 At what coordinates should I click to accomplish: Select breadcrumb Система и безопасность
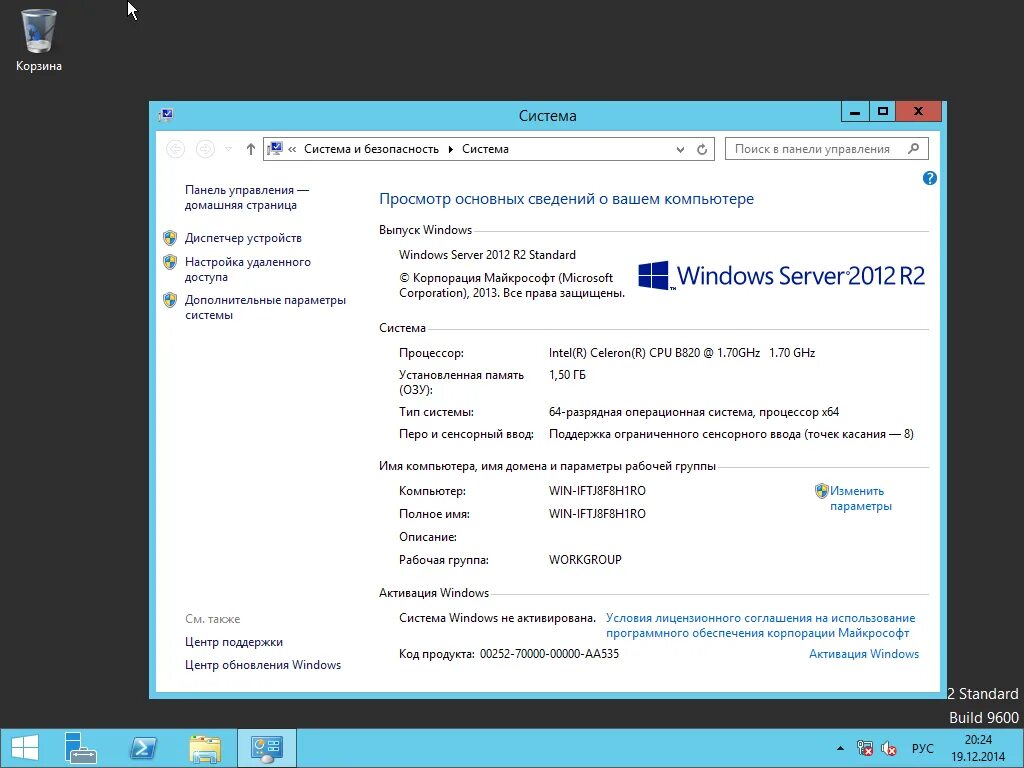point(371,149)
